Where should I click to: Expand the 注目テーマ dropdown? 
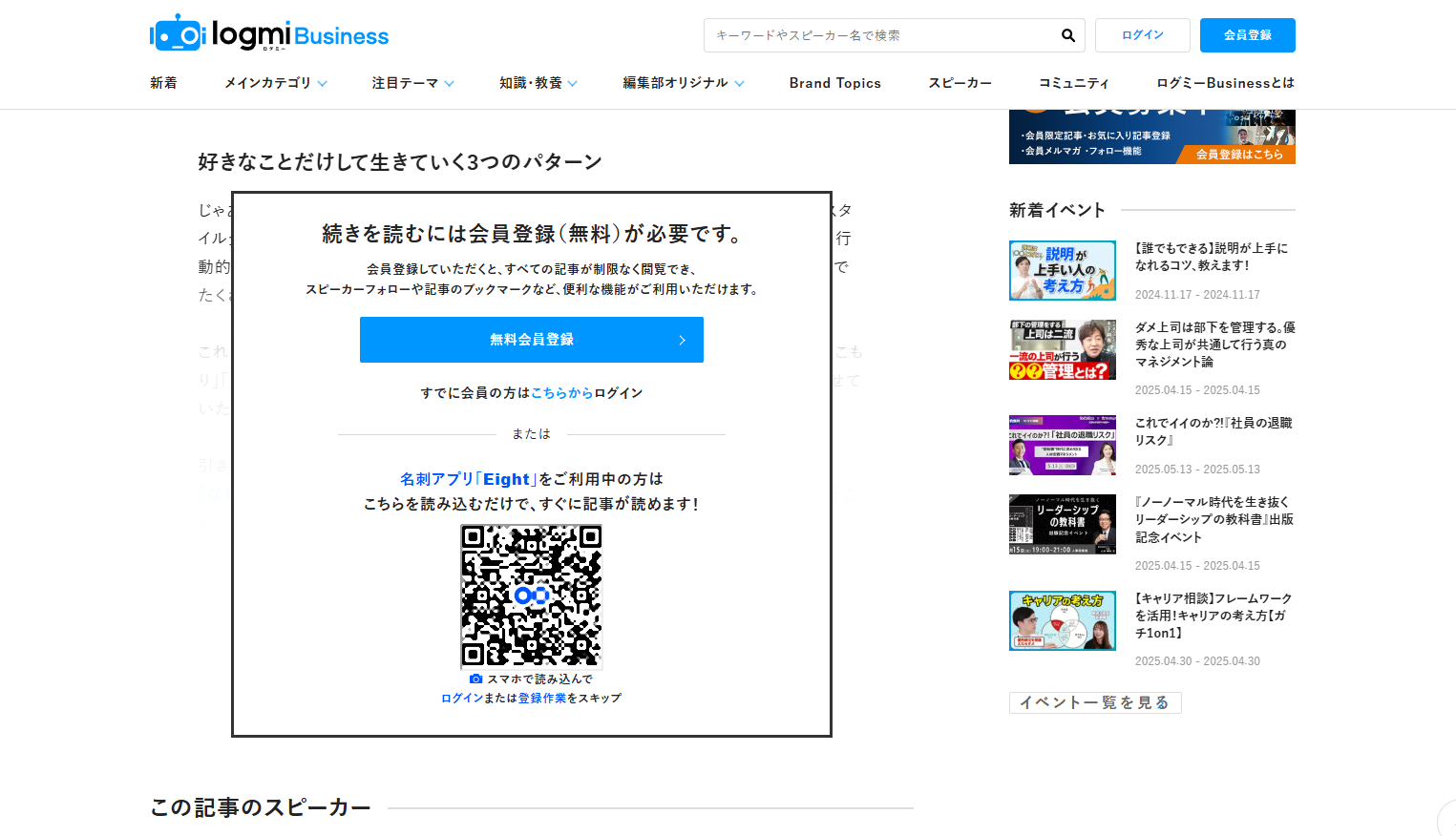[x=412, y=83]
